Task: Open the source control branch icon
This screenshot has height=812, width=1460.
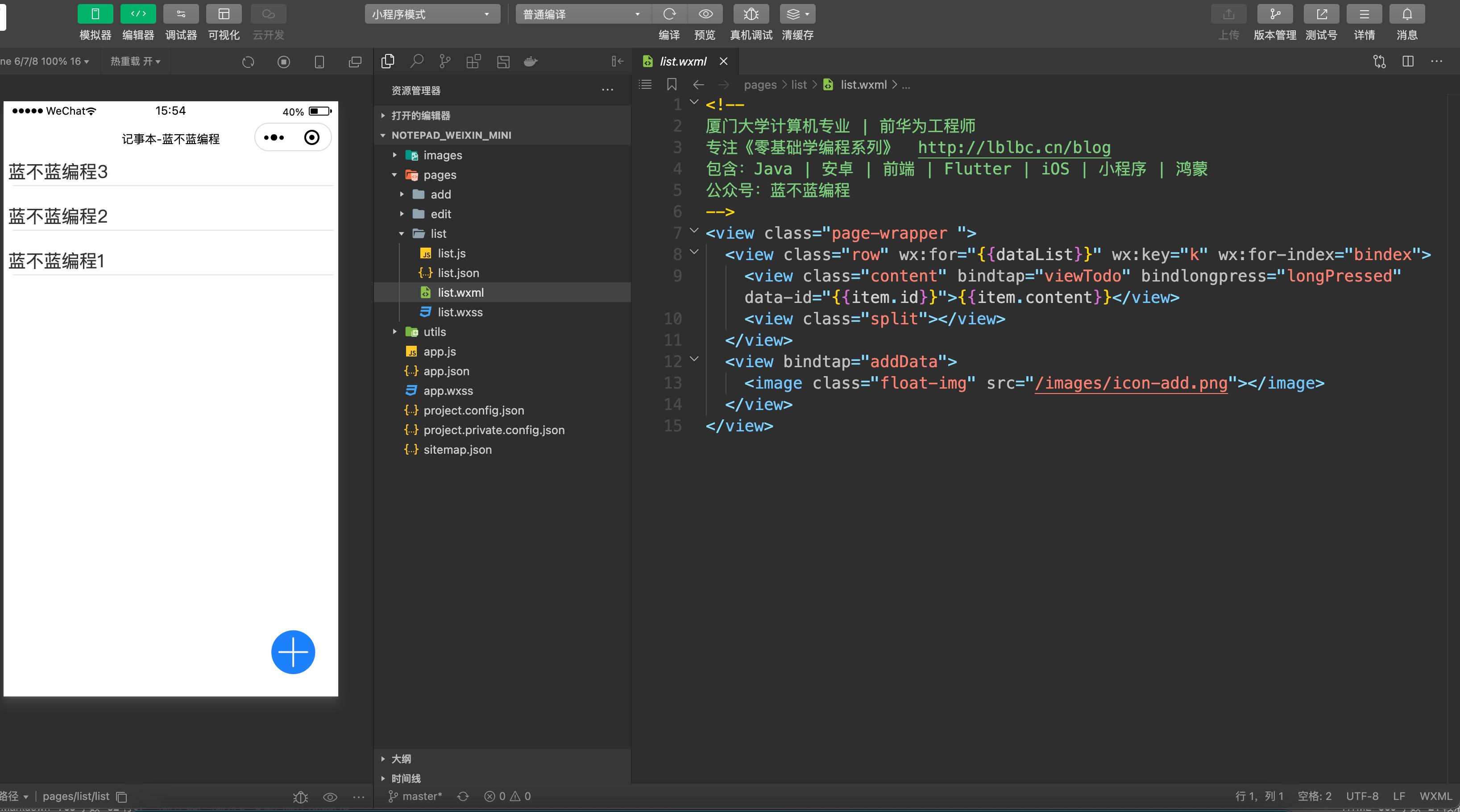Action: 445,61
